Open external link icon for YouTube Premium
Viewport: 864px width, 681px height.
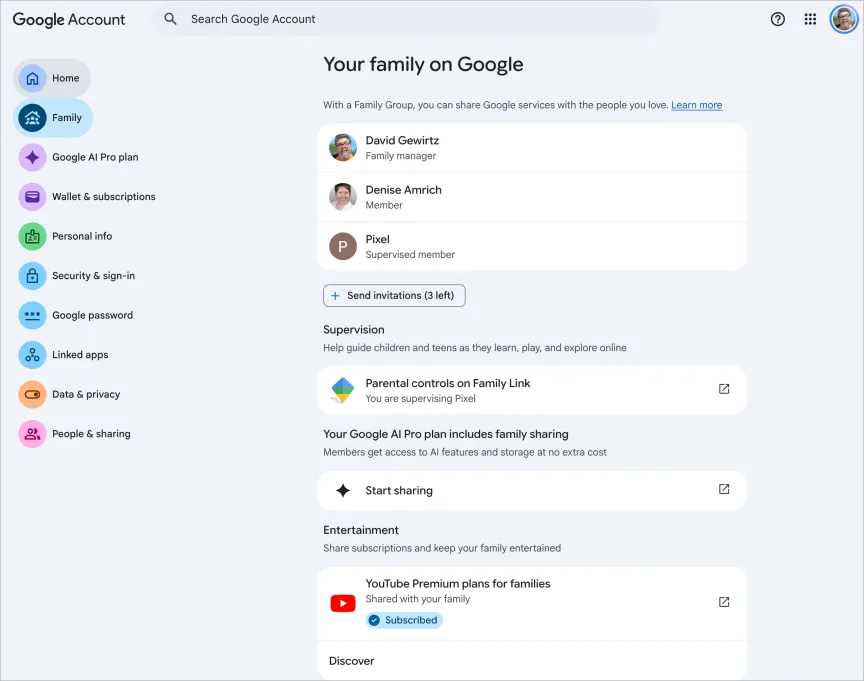(x=724, y=602)
